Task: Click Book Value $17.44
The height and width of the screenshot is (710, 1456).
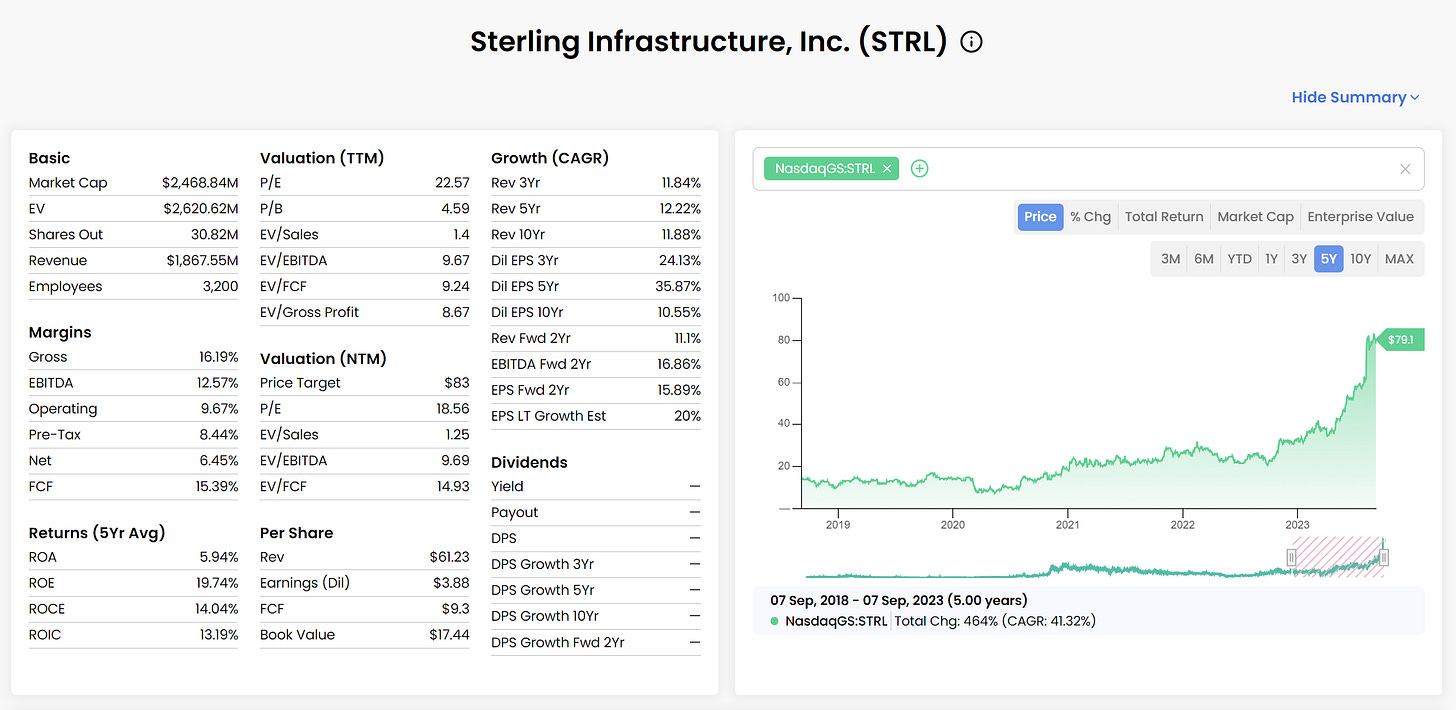Action: (x=448, y=635)
